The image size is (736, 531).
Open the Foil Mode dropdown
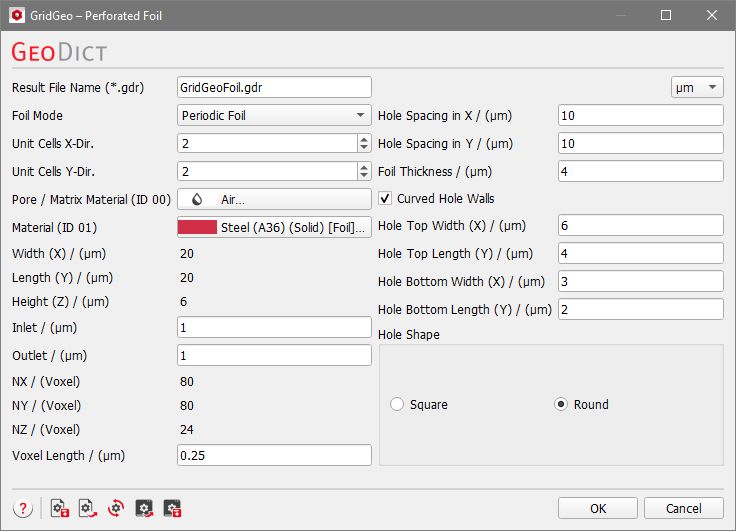pos(274,115)
